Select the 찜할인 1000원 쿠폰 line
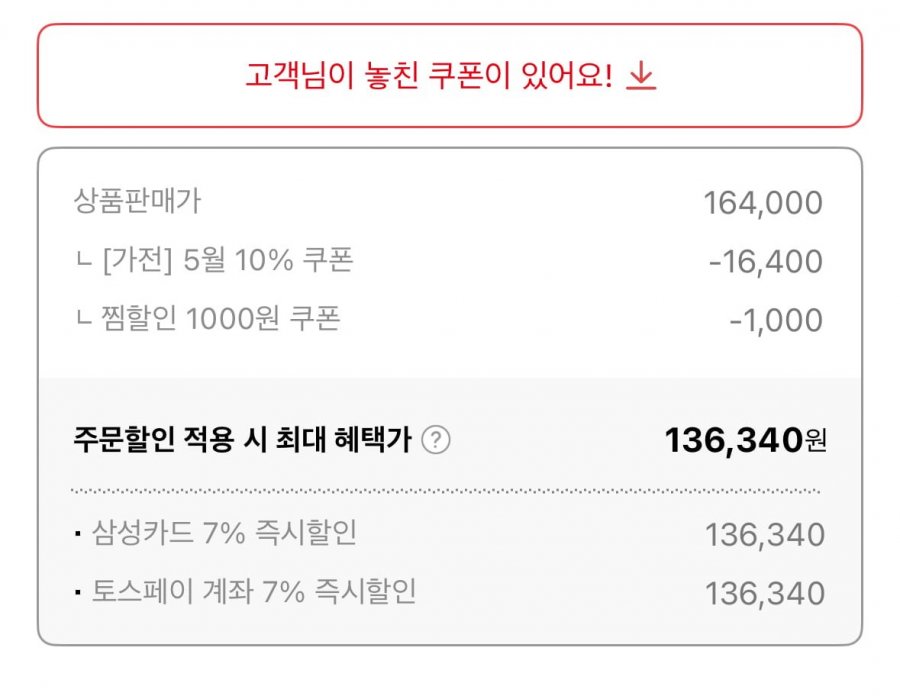The image size is (900, 696). 221,318
